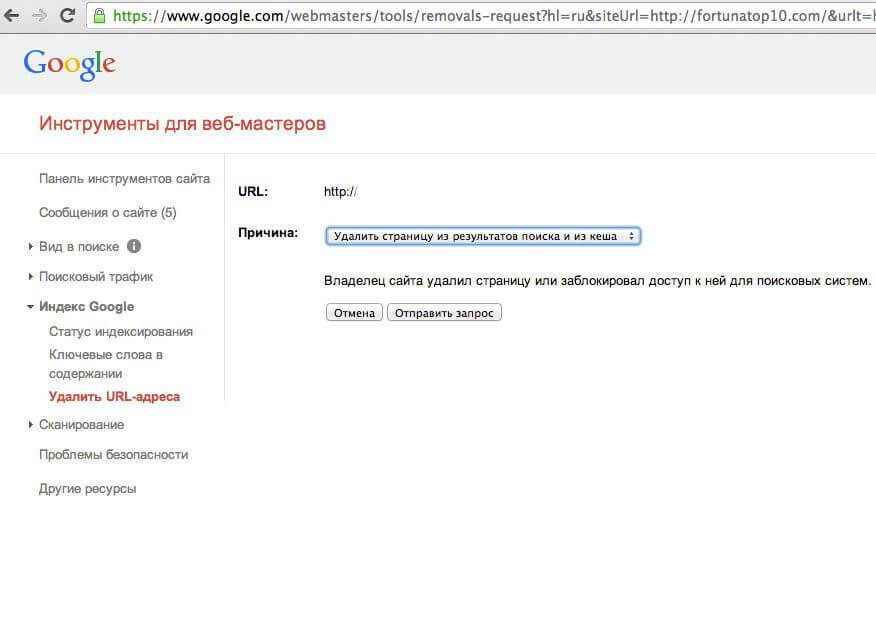Open Другие ресурсы
Viewport: 876px width, 621px height.
(x=88, y=489)
